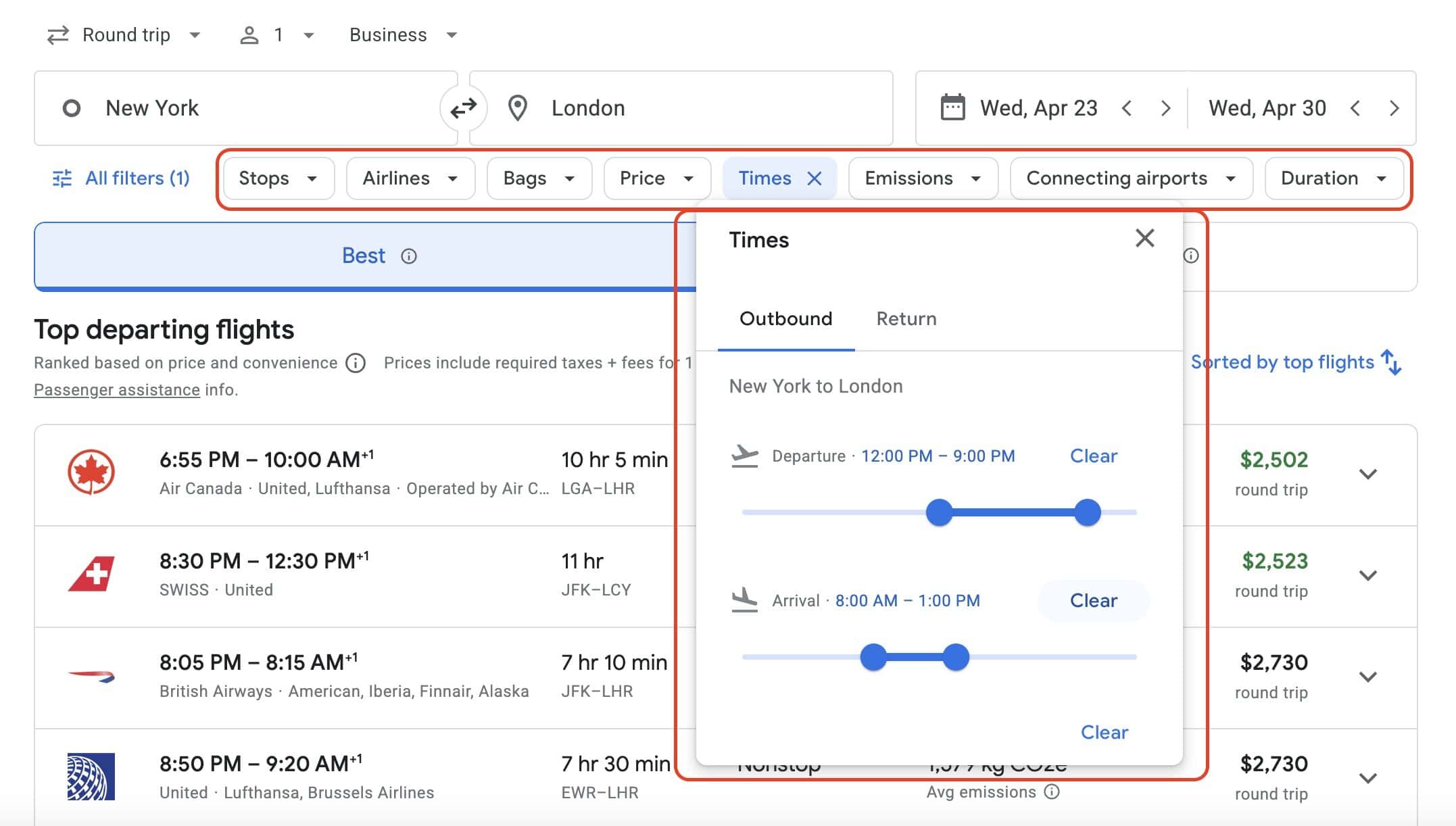Switch to the Return tab
The height and width of the screenshot is (826, 1456).
click(906, 319)
